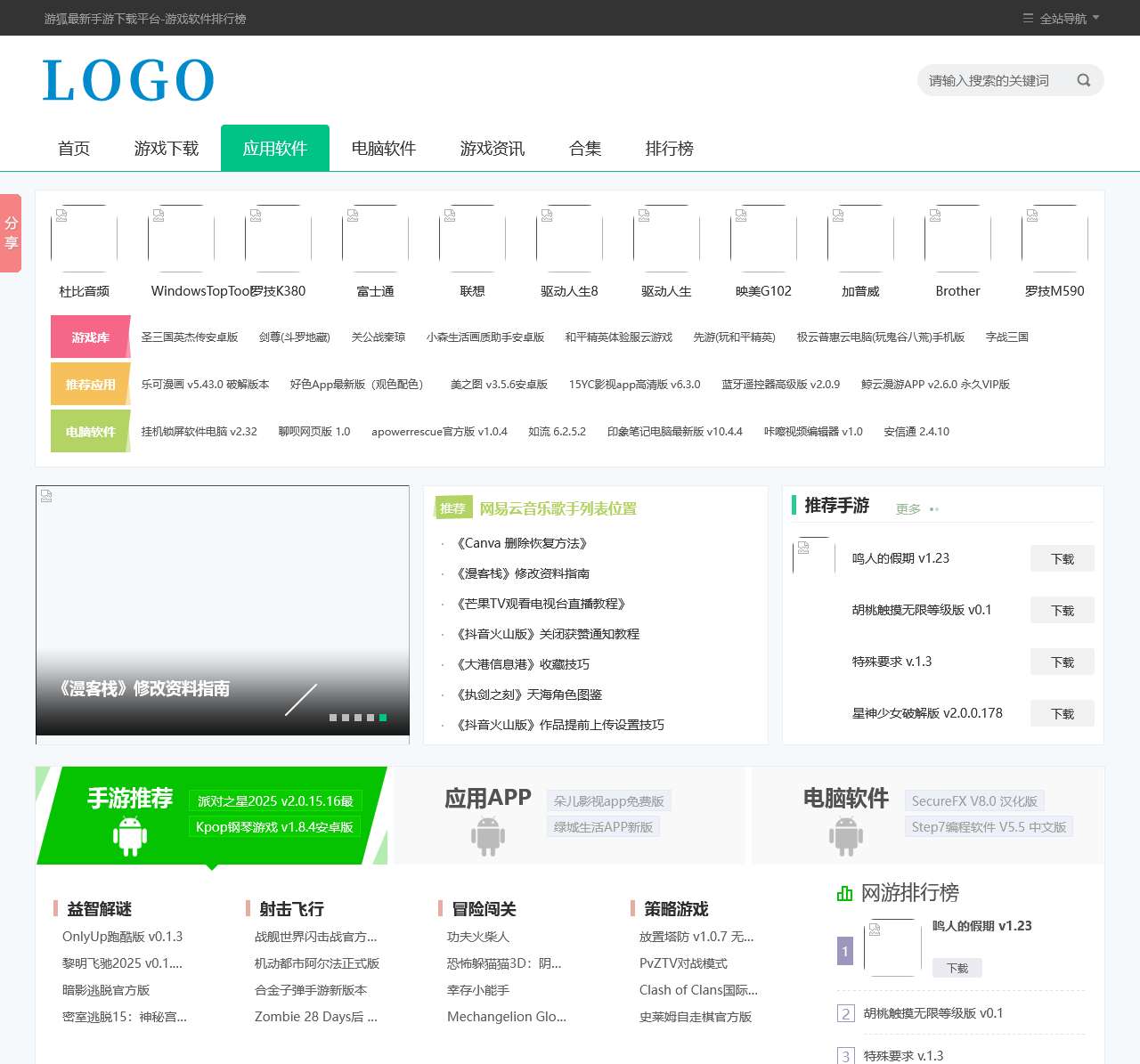Open 派对之星2025 v2.0.15.16最 link
The width and height of the screenshot is (1140, 1064).
coord(275,800)
